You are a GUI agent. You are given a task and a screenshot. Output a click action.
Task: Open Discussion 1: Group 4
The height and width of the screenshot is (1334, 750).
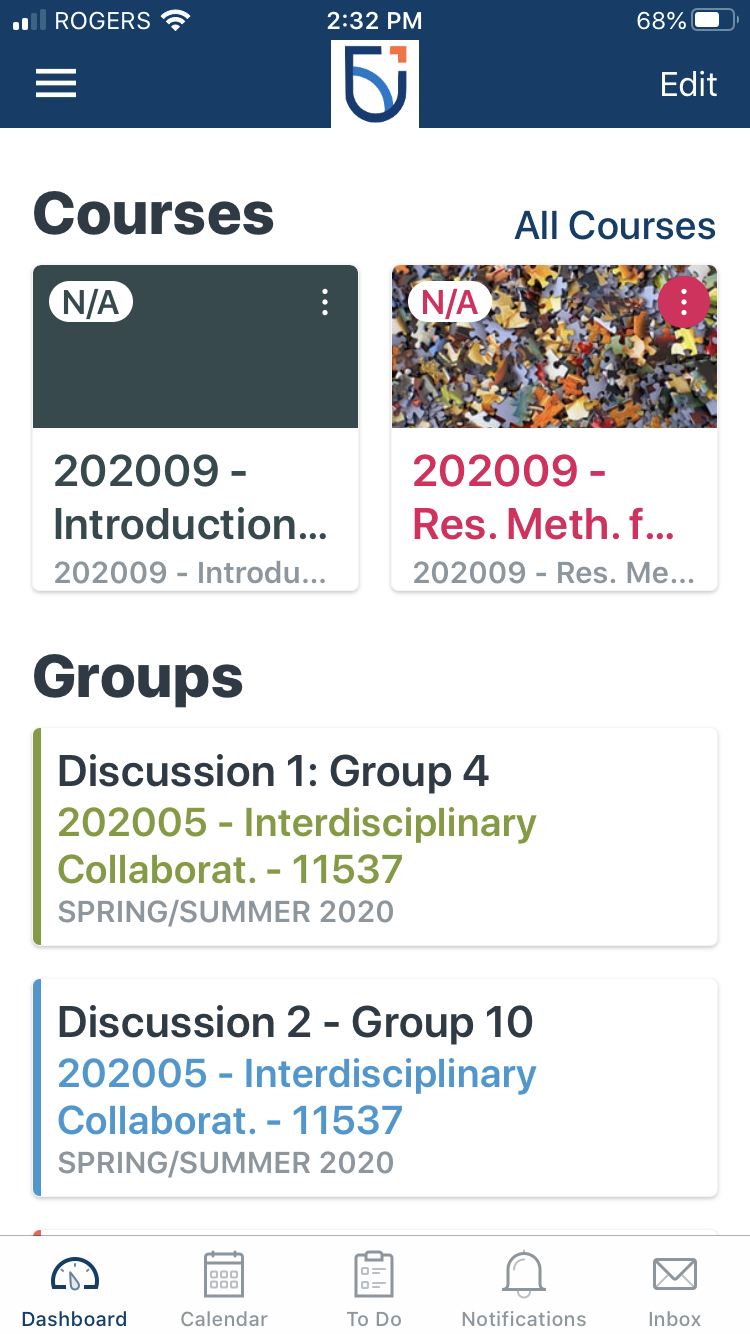(x=375, y=836)
